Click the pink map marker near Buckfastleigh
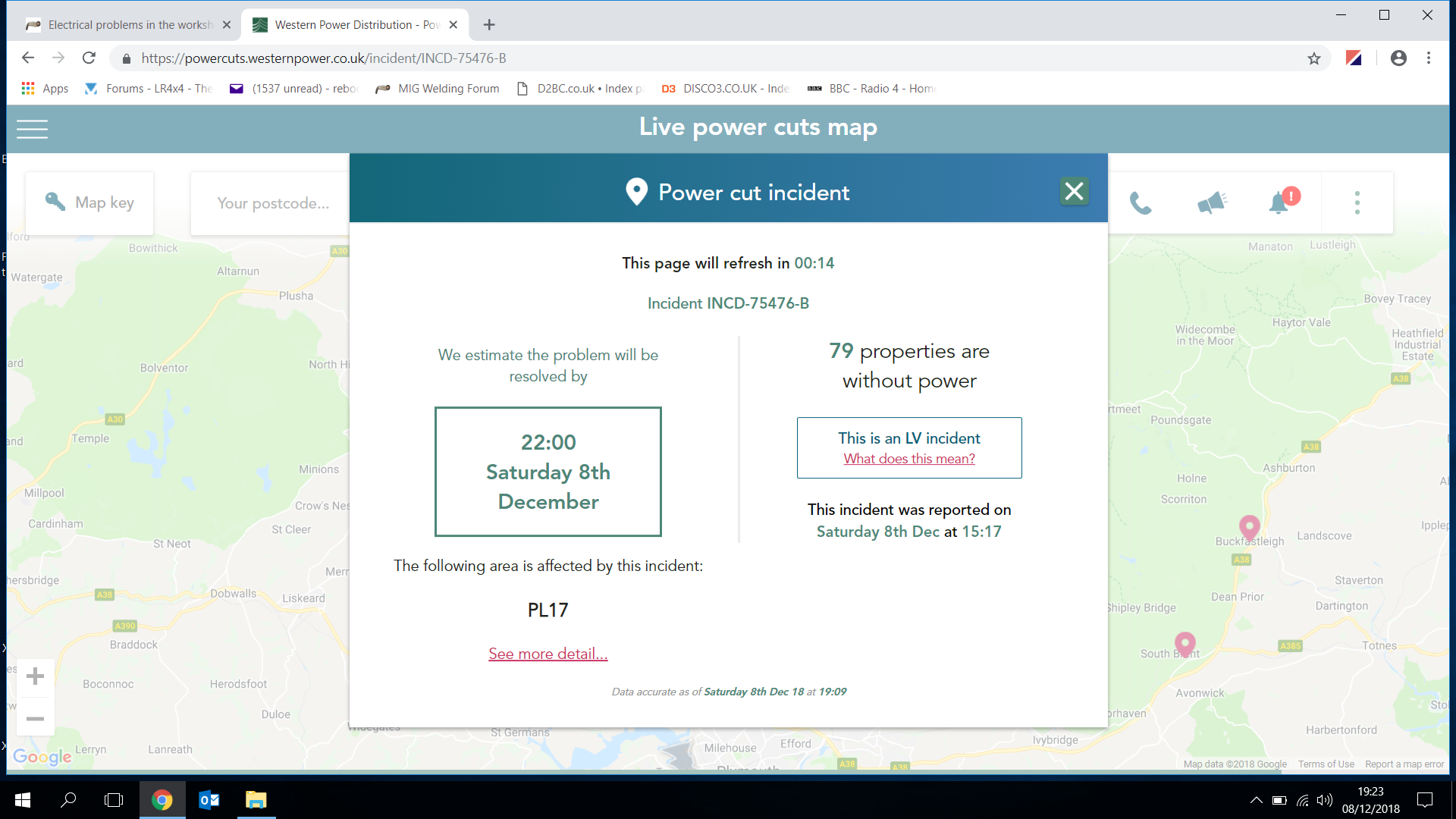The height and width of the screenshot is (819, 1456). point(1249,526)
